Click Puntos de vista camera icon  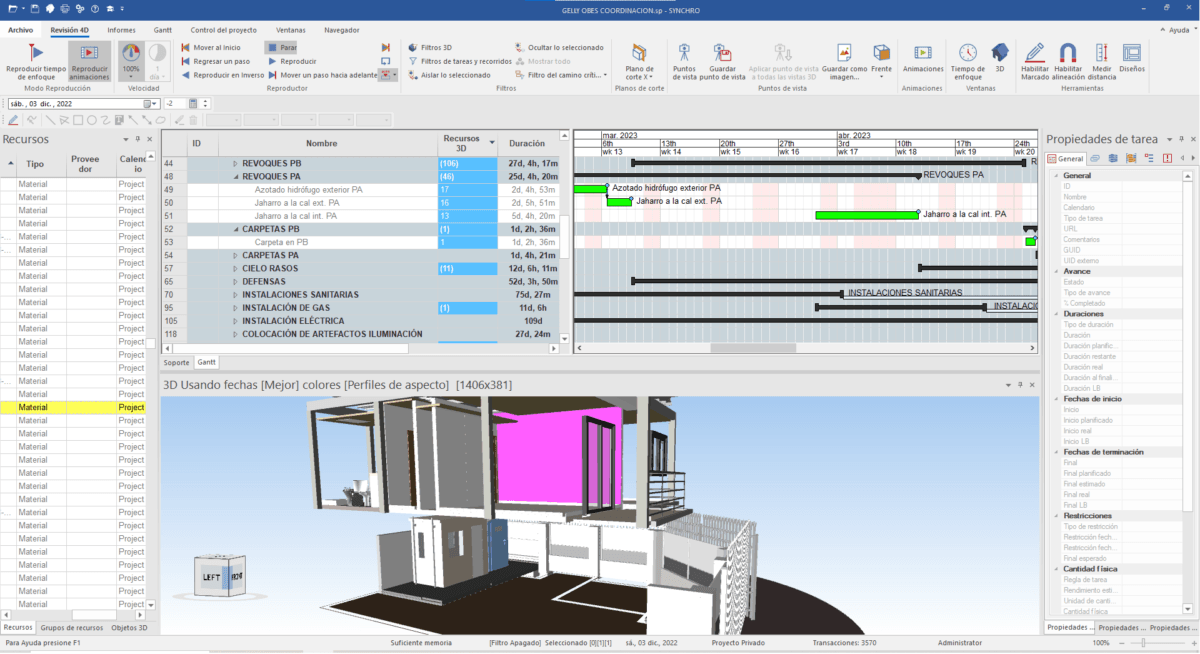(x=685, y=53)
